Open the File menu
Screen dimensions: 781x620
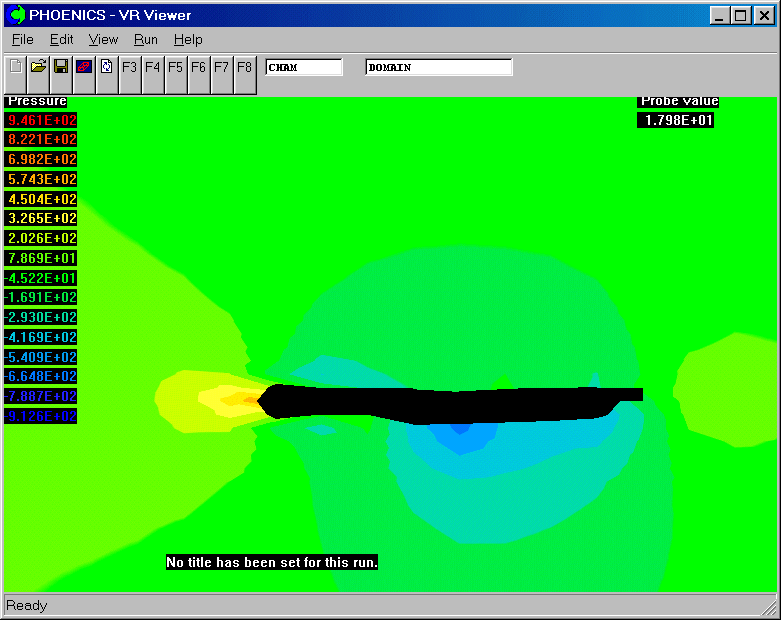[23, 40]
